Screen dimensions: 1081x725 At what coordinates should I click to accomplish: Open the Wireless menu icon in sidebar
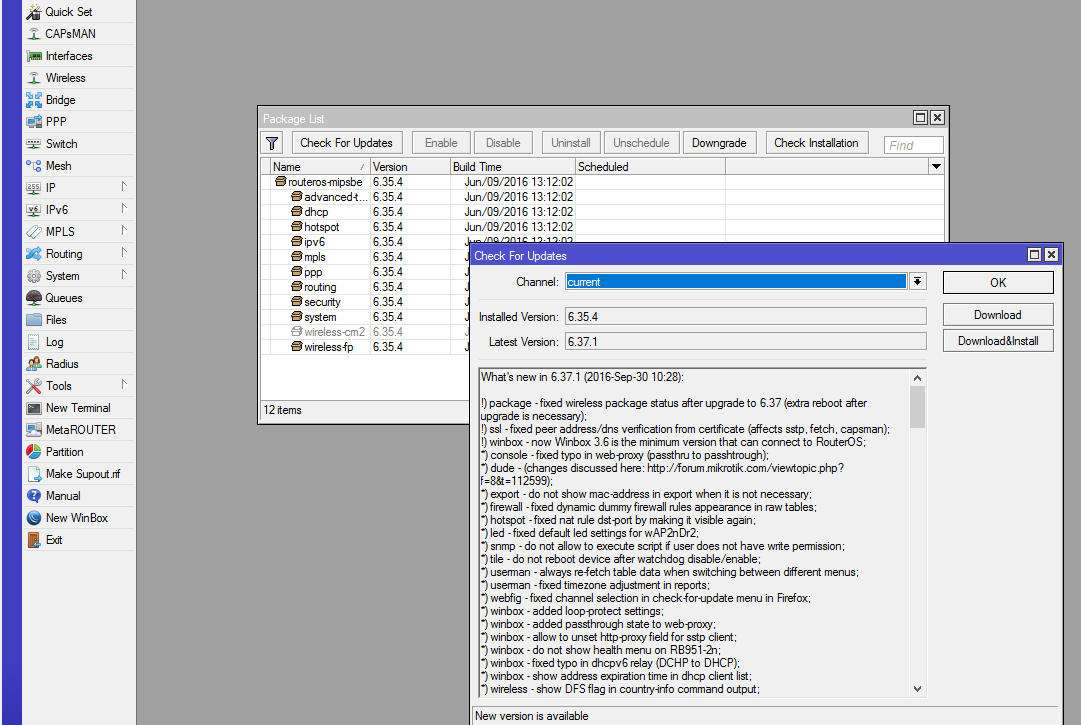point(34,78)
